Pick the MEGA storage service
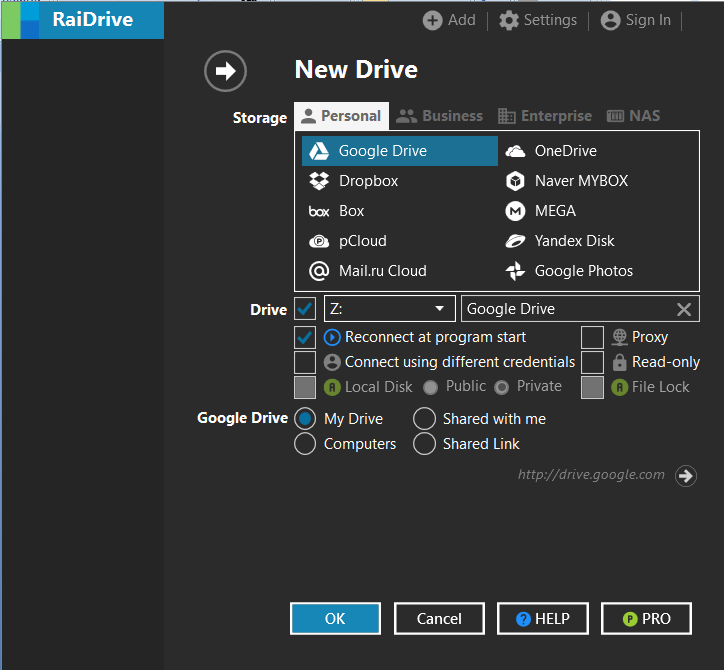Screen dimensions: 724x670 coord(554,211)
